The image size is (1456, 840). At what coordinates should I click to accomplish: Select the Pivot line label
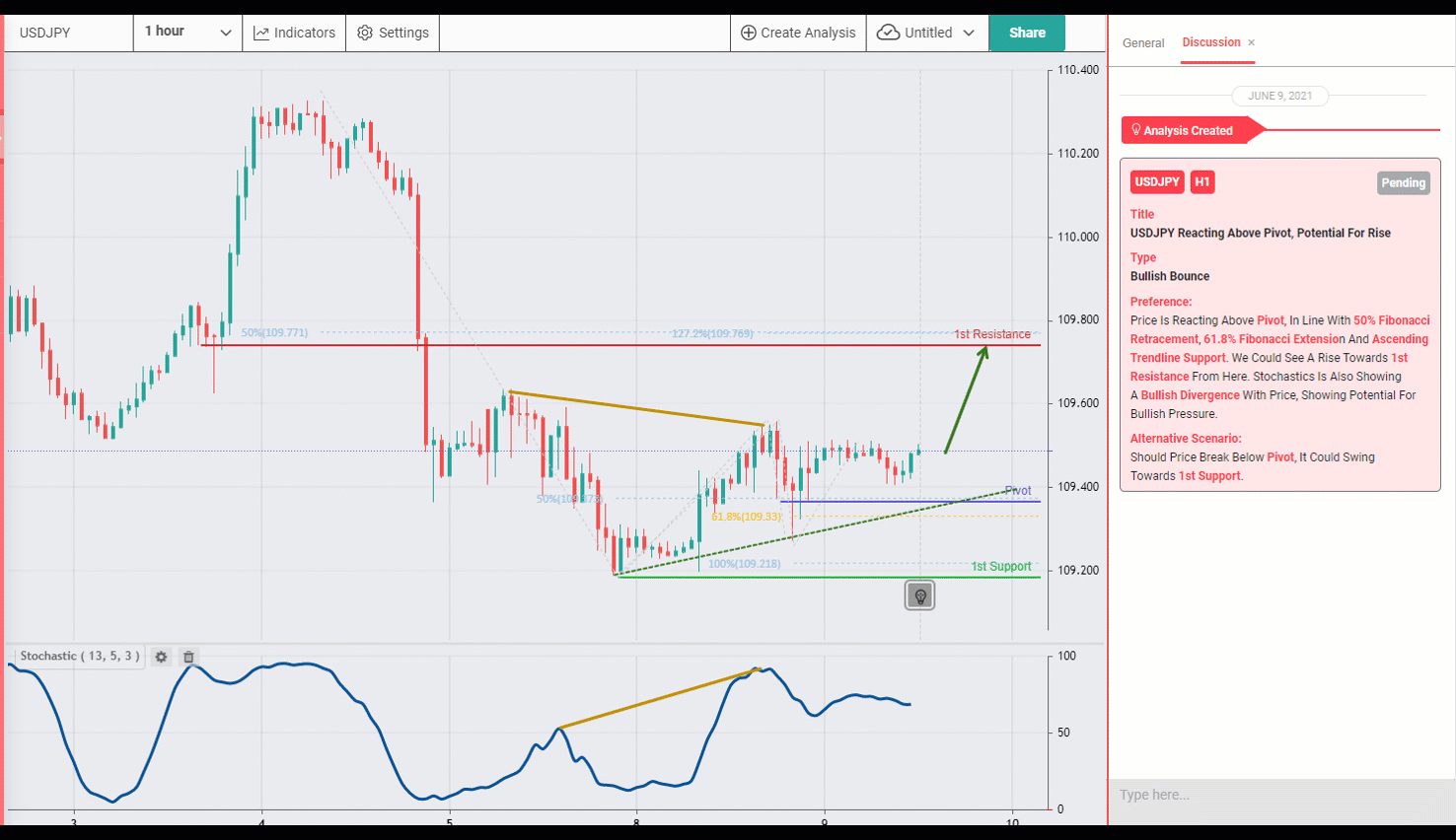point(1018,490)
